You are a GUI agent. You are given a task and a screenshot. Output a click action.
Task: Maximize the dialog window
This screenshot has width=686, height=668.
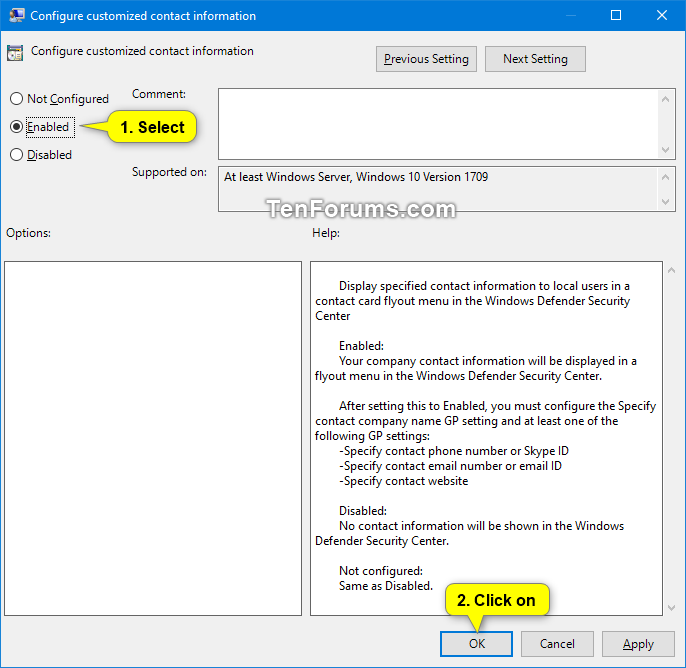pyautogui.click(x=616, y=15)
